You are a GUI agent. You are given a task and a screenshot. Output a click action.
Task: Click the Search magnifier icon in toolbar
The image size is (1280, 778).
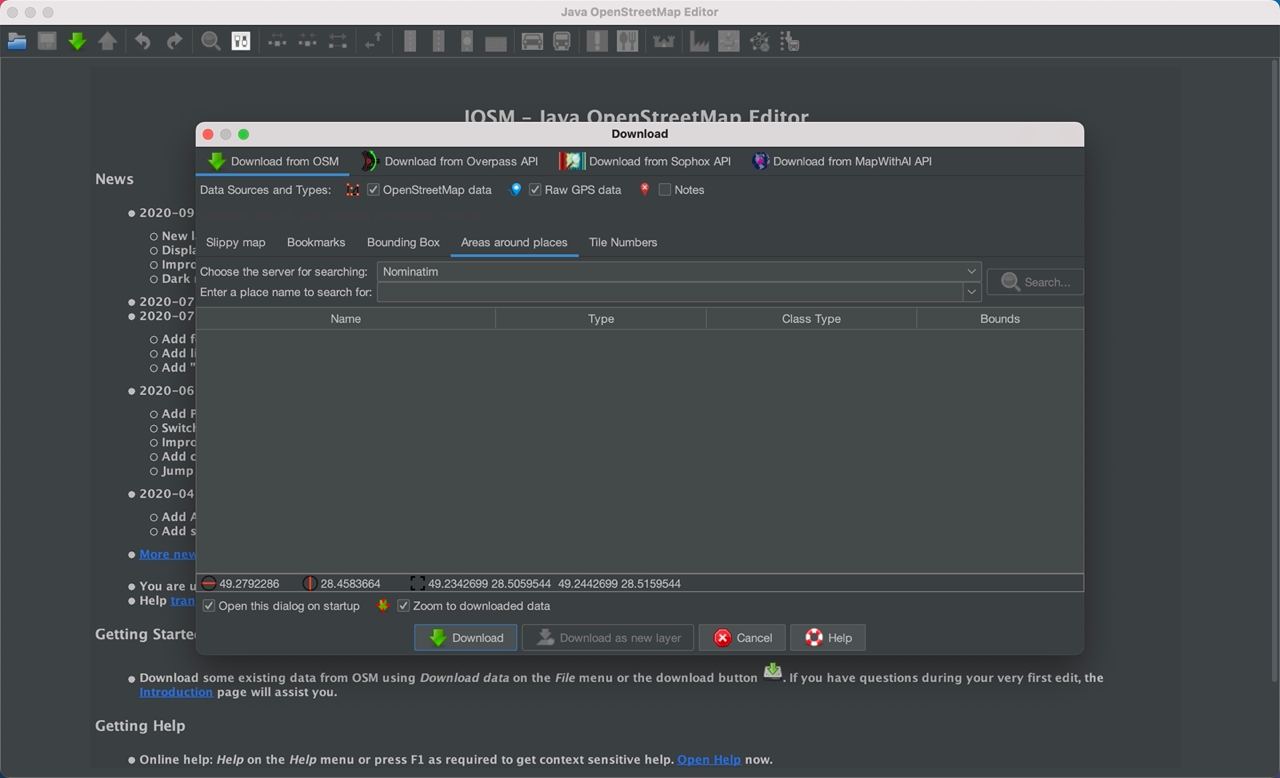pos(211,41)
